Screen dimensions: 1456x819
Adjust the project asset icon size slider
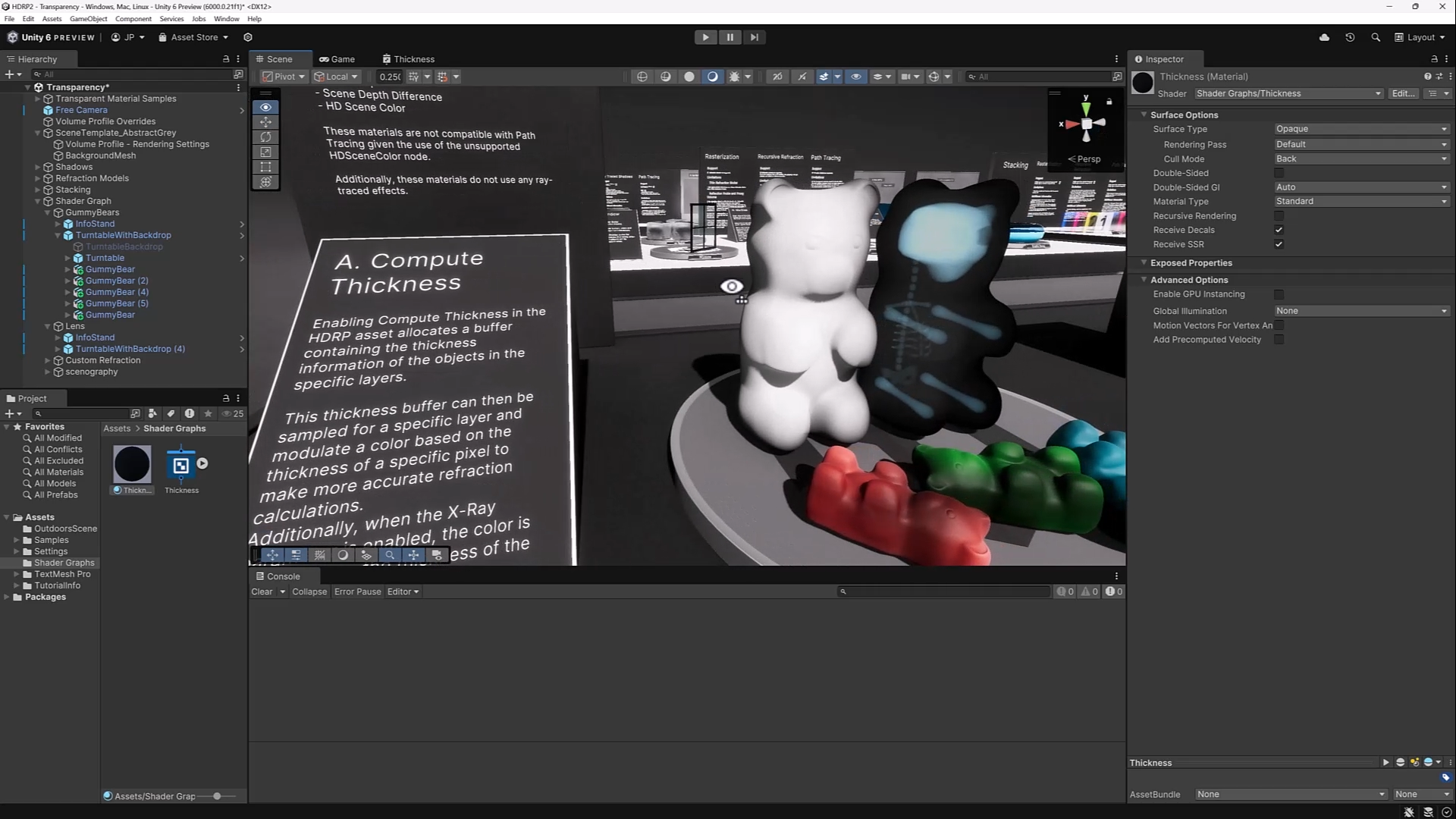217,796
